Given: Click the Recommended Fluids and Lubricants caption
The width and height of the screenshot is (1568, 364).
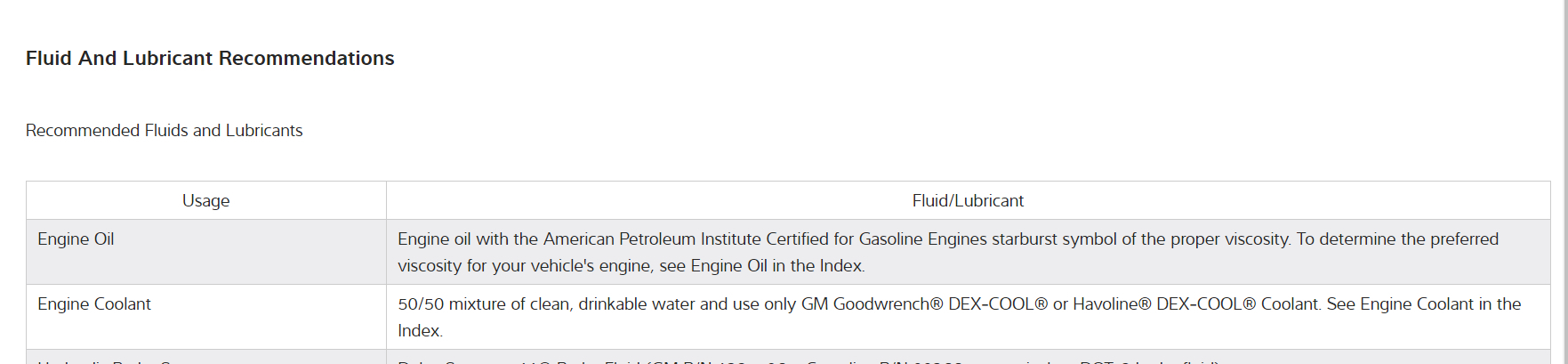Looking at the screenshot, I should click(165, 131).
